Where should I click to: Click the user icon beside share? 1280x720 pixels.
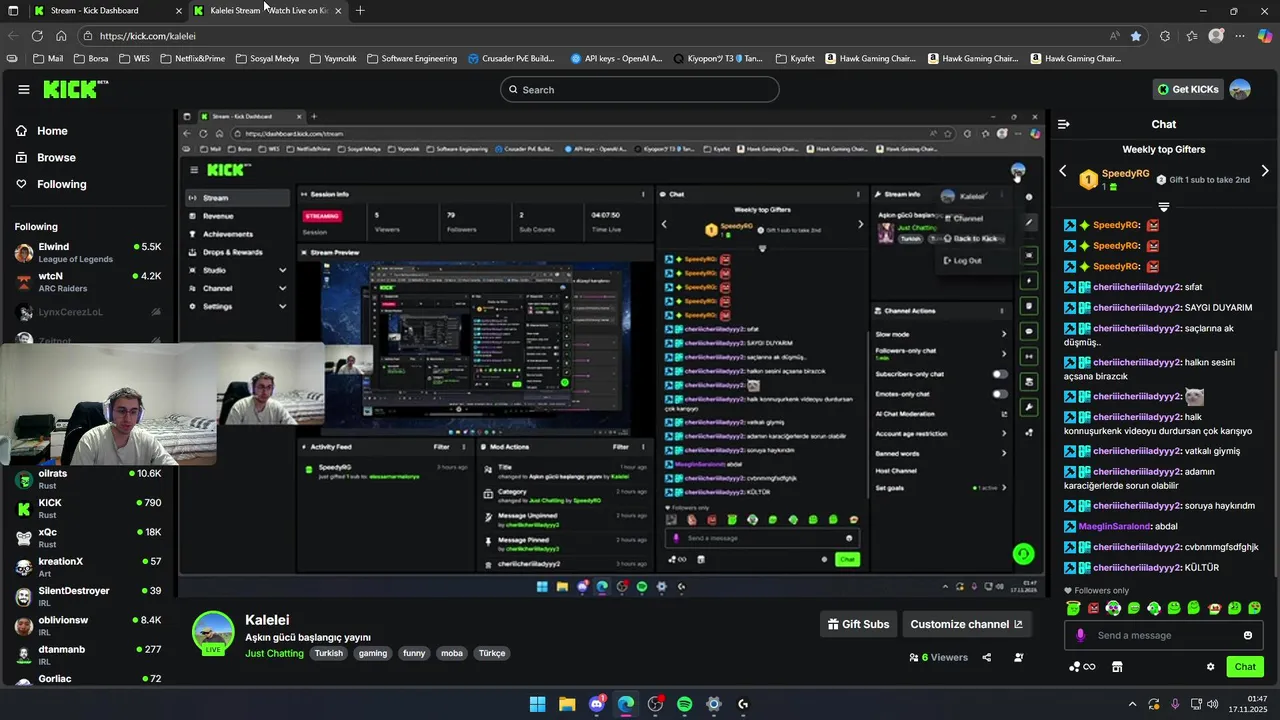pyautogui.click(x=1019, y=658)
